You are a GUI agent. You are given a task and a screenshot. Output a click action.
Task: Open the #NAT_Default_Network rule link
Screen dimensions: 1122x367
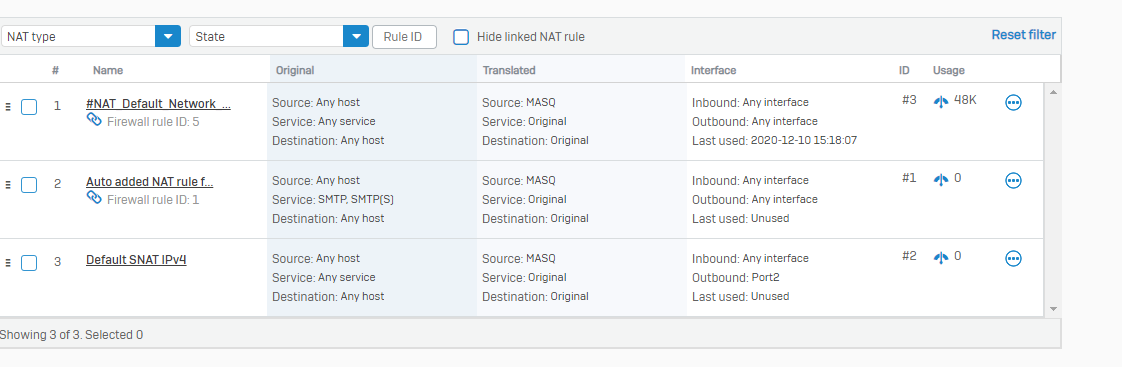coord(158,104)
